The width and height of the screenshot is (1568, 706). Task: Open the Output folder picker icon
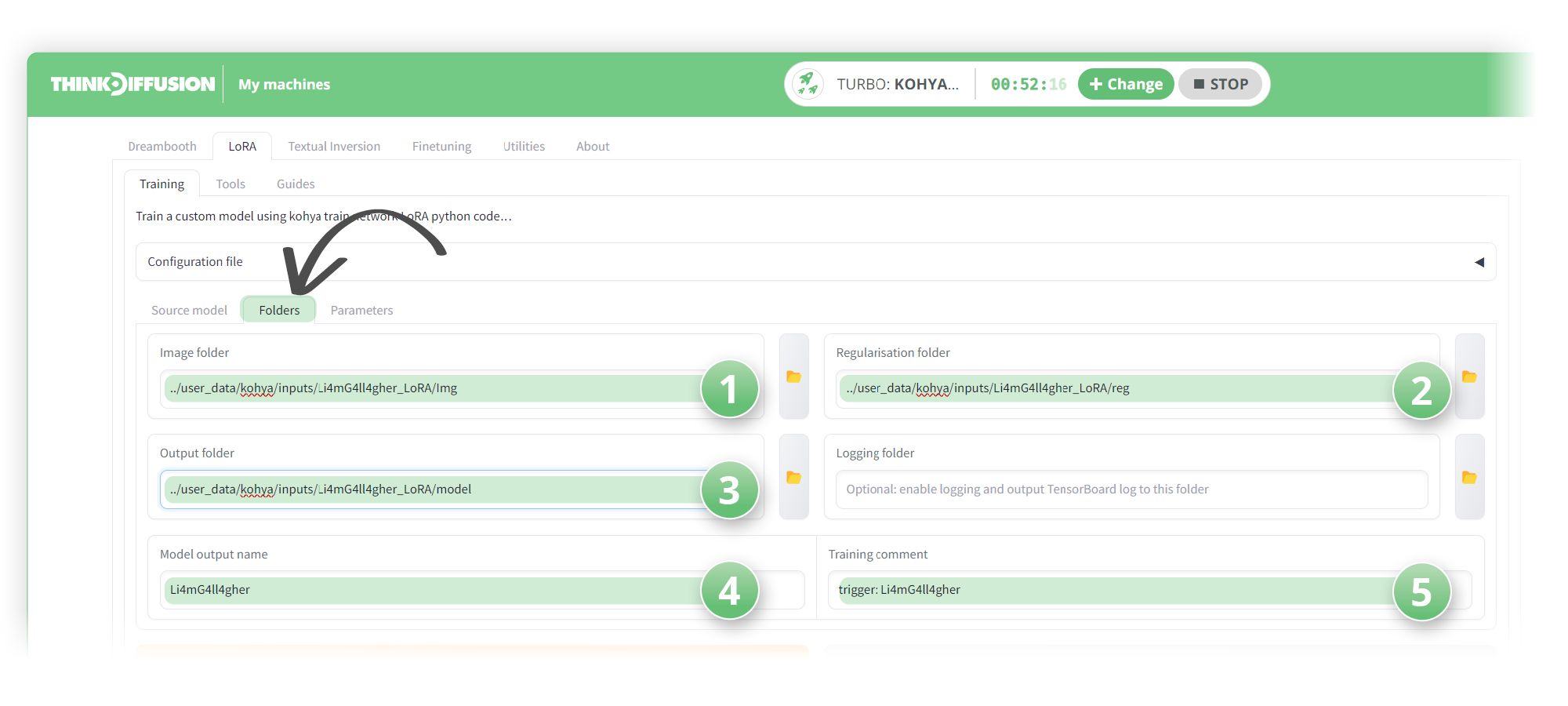[794, 477]
